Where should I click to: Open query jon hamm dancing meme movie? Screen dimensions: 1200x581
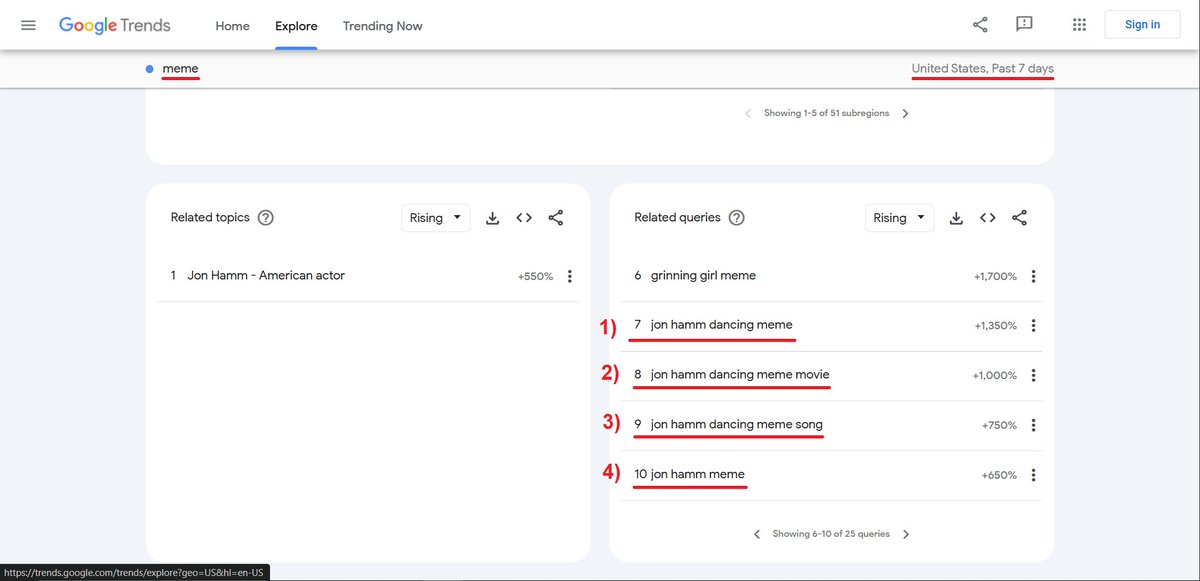pos(740,375)
